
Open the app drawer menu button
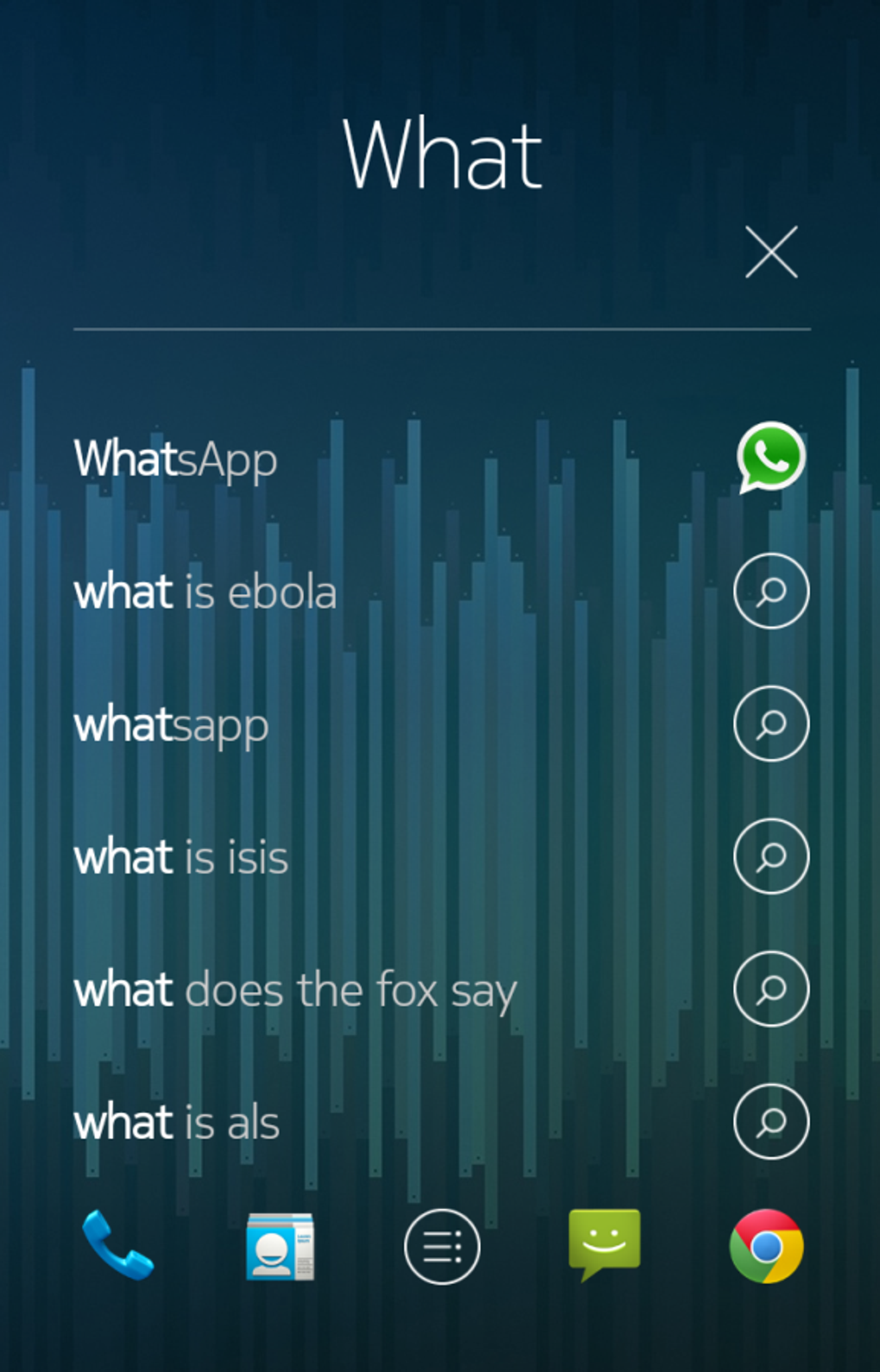(x=442, y=1247)
